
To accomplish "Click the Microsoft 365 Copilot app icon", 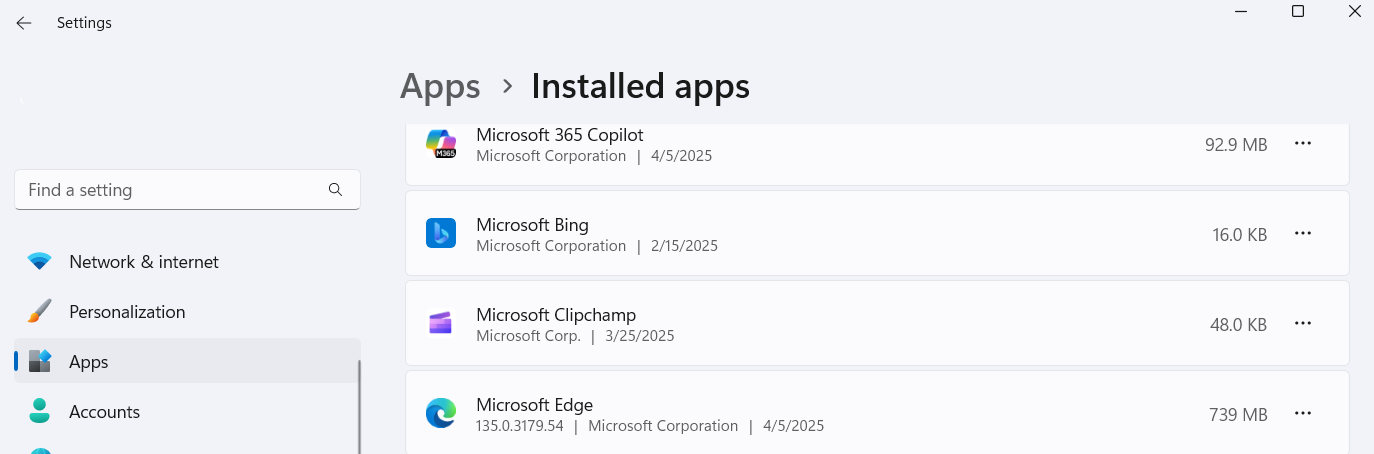I will tap(441, 144).
